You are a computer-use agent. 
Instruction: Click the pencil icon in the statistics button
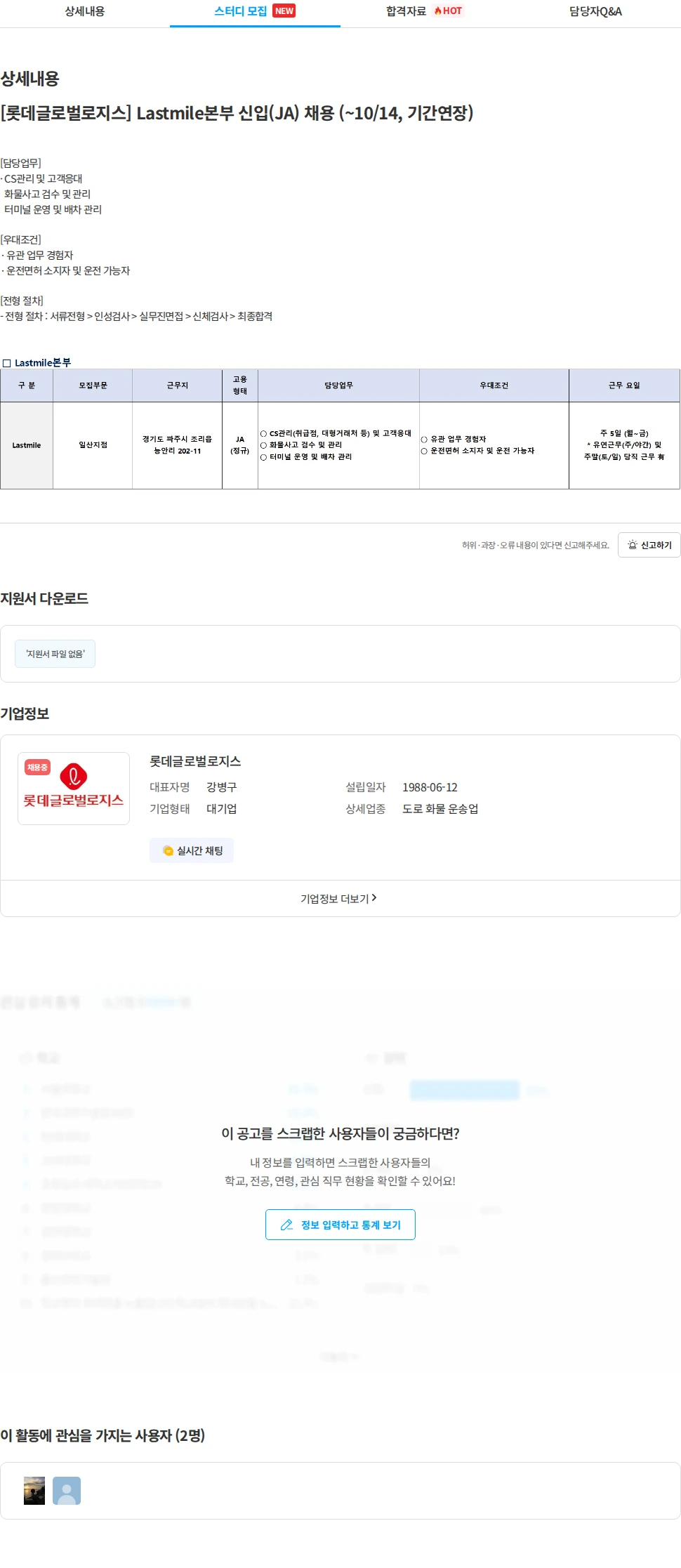tap(286, 1225)
